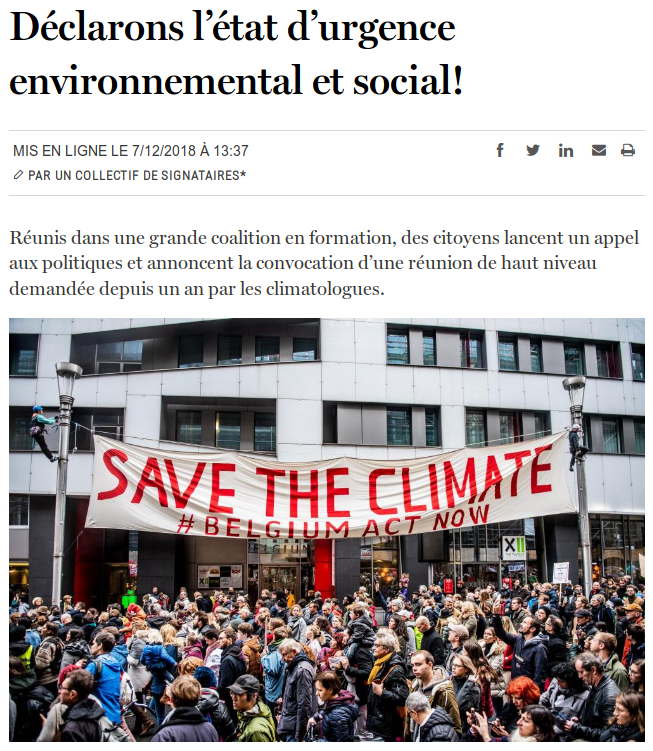Share the article on Twitter

pos(533,150)
